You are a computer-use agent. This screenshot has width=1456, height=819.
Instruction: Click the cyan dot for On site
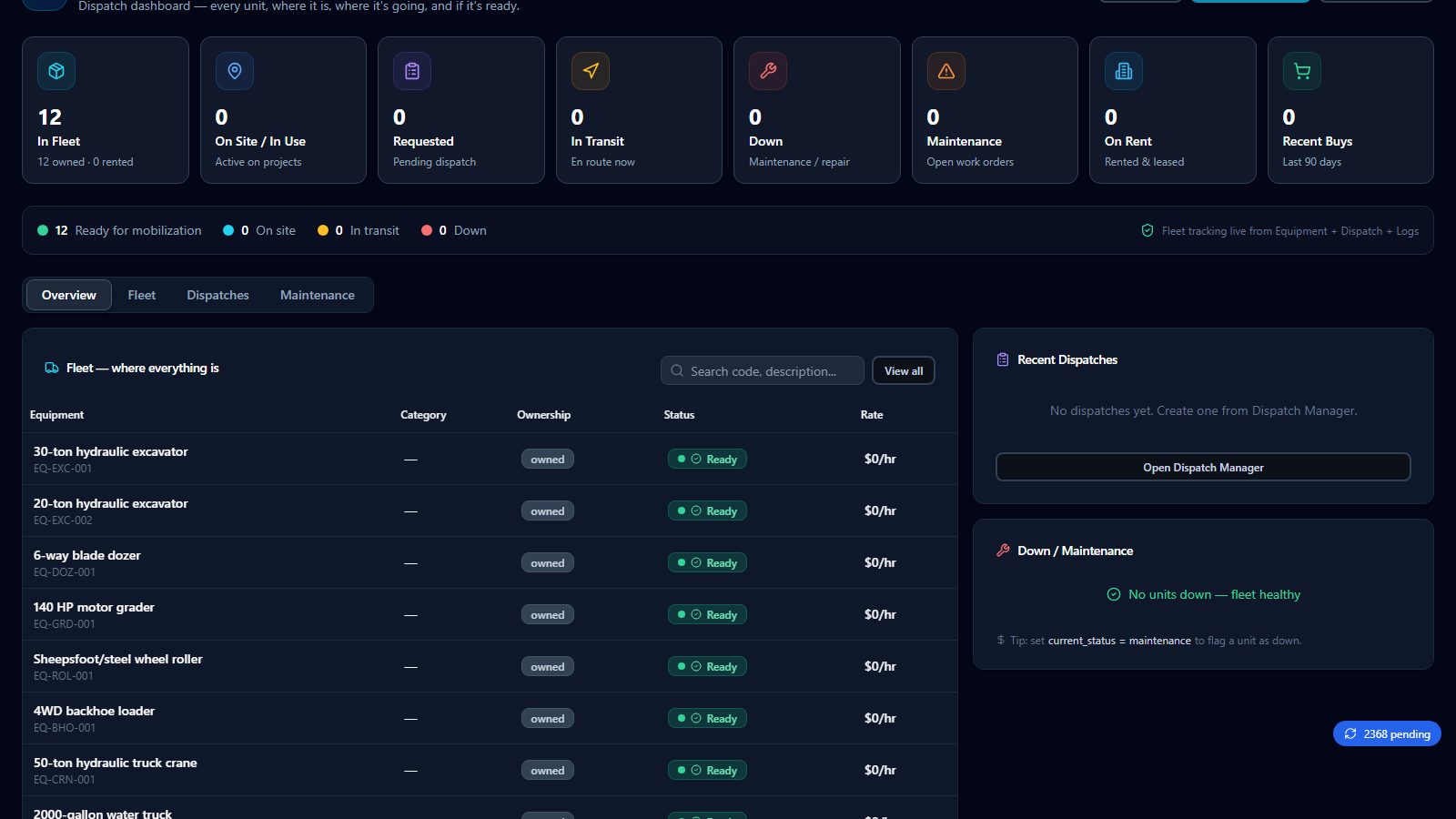(228, 230)
